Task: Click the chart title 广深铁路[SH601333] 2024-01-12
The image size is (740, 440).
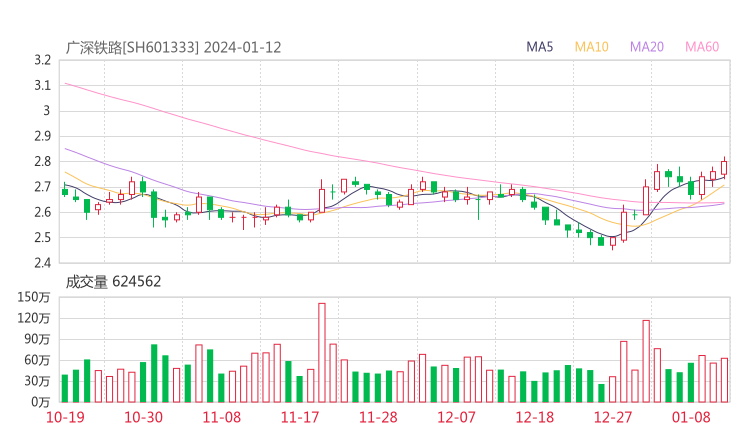Action: click(x=173, y=47)
